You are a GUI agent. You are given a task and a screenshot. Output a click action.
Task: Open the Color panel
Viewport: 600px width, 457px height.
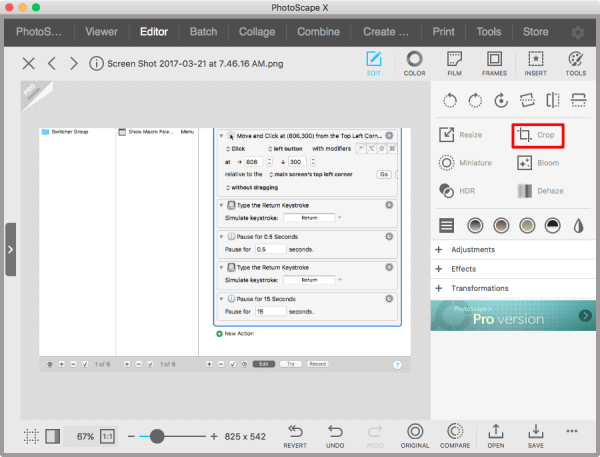point(414,64)
